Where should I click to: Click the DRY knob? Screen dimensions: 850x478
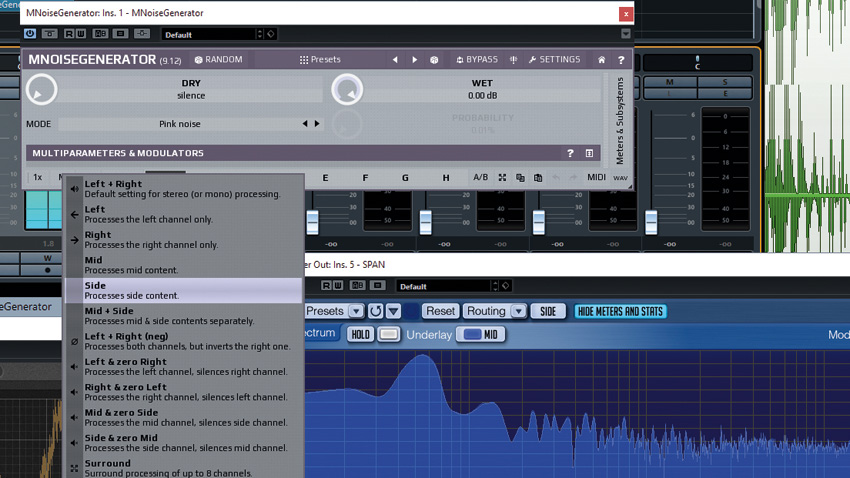click(x=41, y=89)
